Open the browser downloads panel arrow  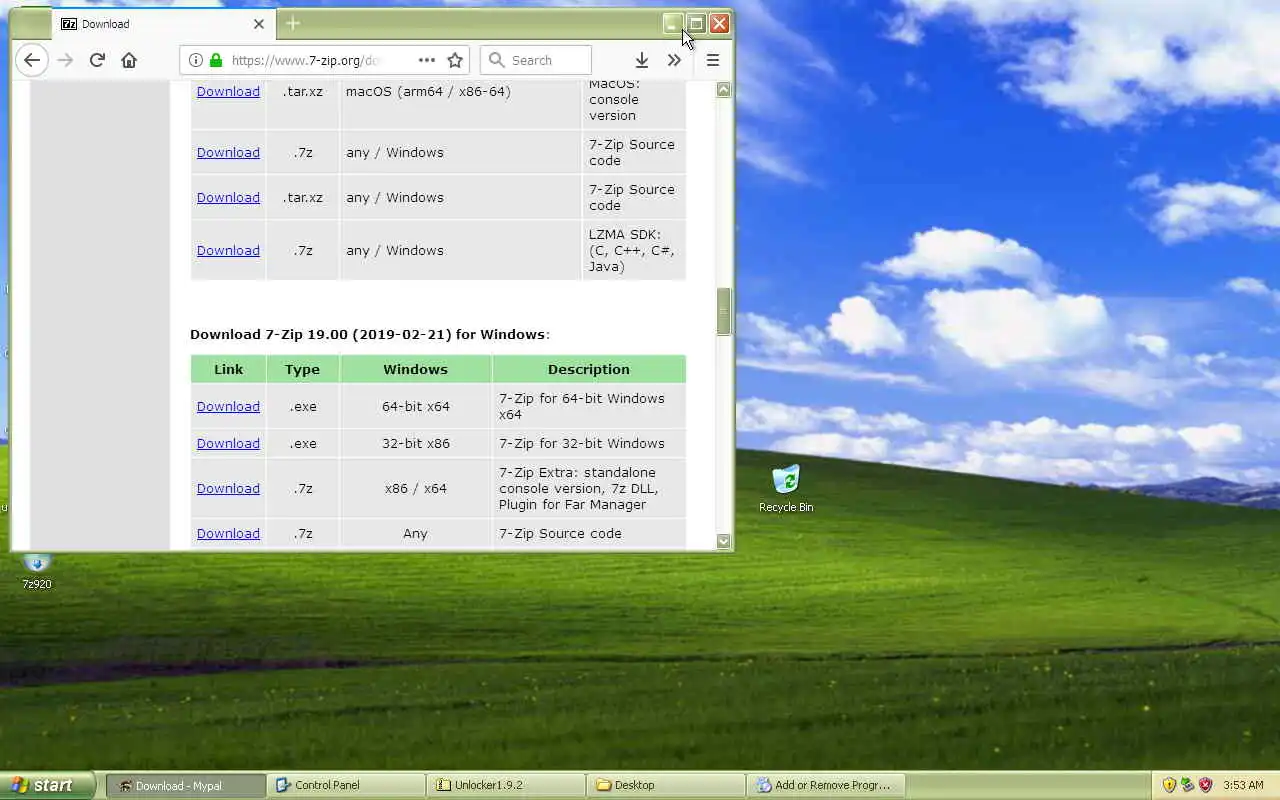[x=642, y=60]
